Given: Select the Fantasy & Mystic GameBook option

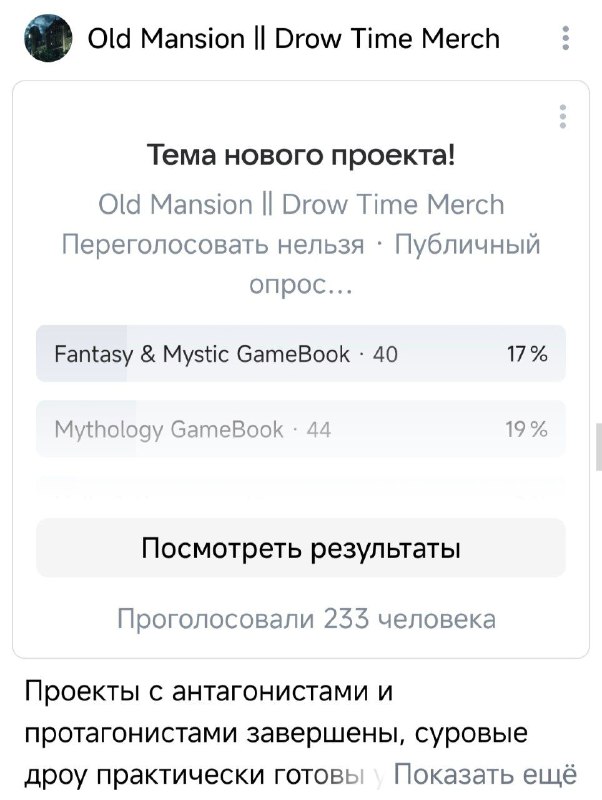Looking at the screenshot, I should 301,354.
